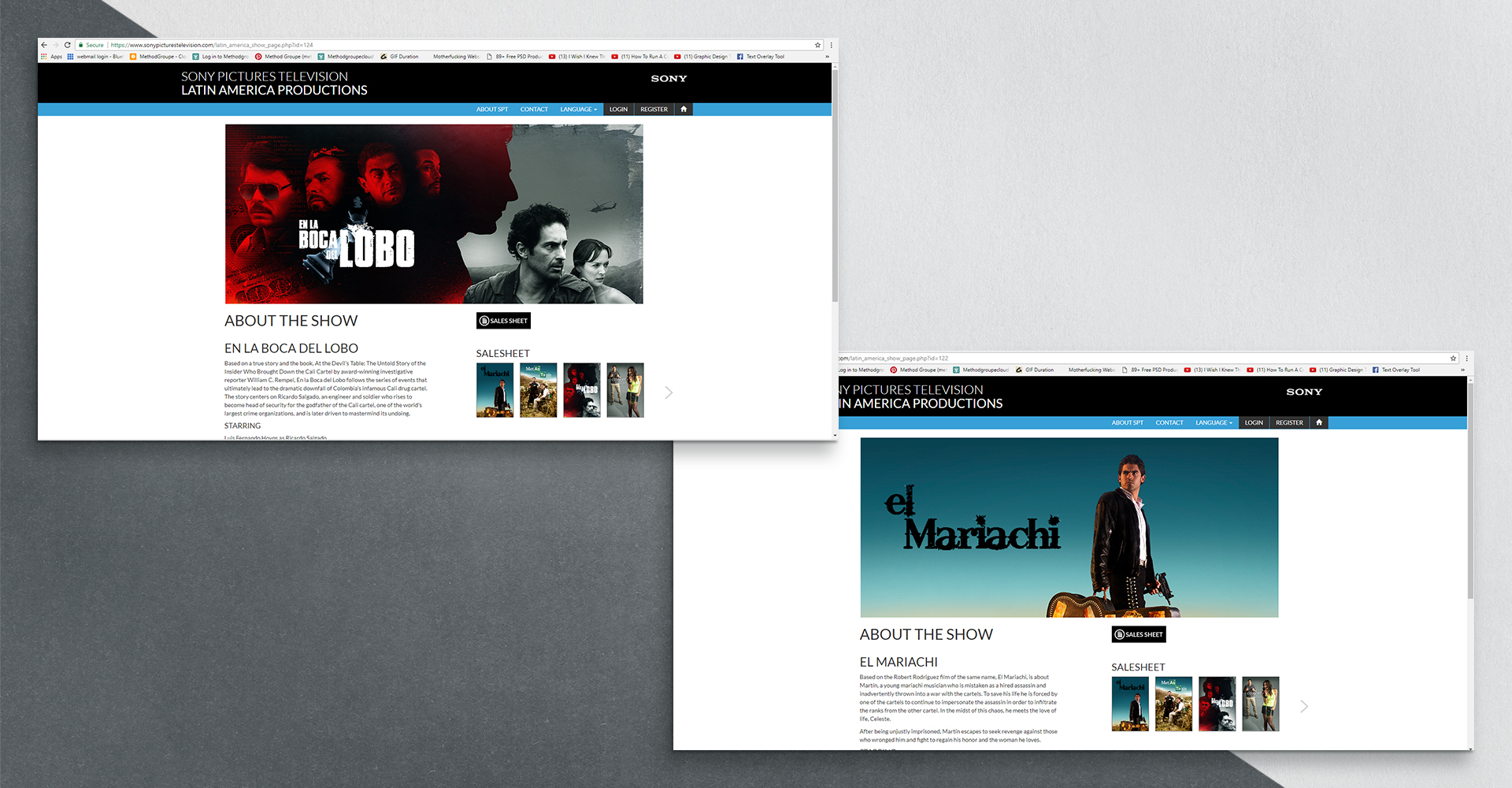Open Methodgroupecloud bookmark in left window
This screenshot has height=788, width=1512.
pyautogui.click(x=346, y=57)
